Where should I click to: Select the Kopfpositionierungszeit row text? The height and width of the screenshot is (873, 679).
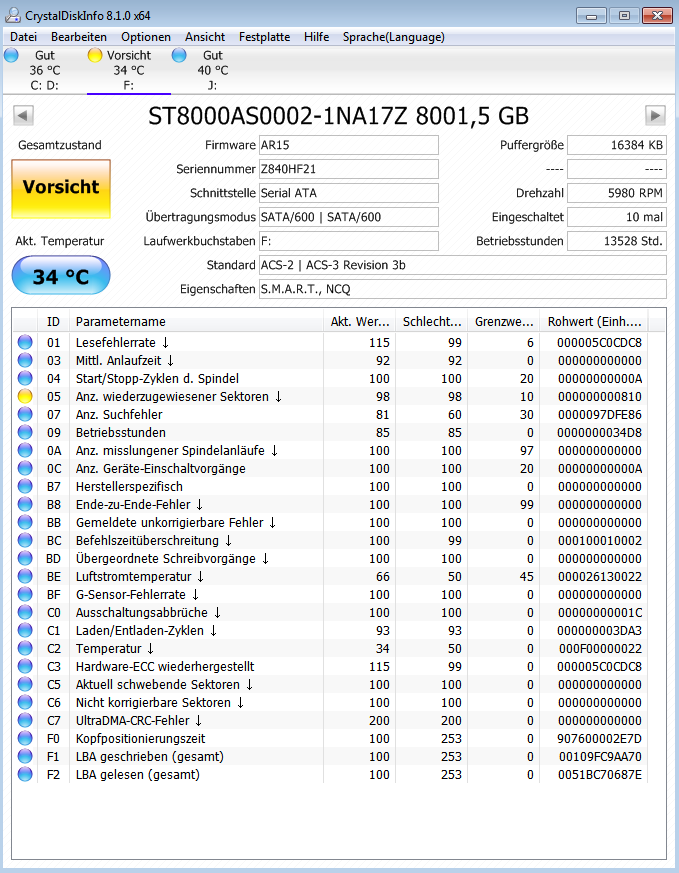click(x=140, y=738)
